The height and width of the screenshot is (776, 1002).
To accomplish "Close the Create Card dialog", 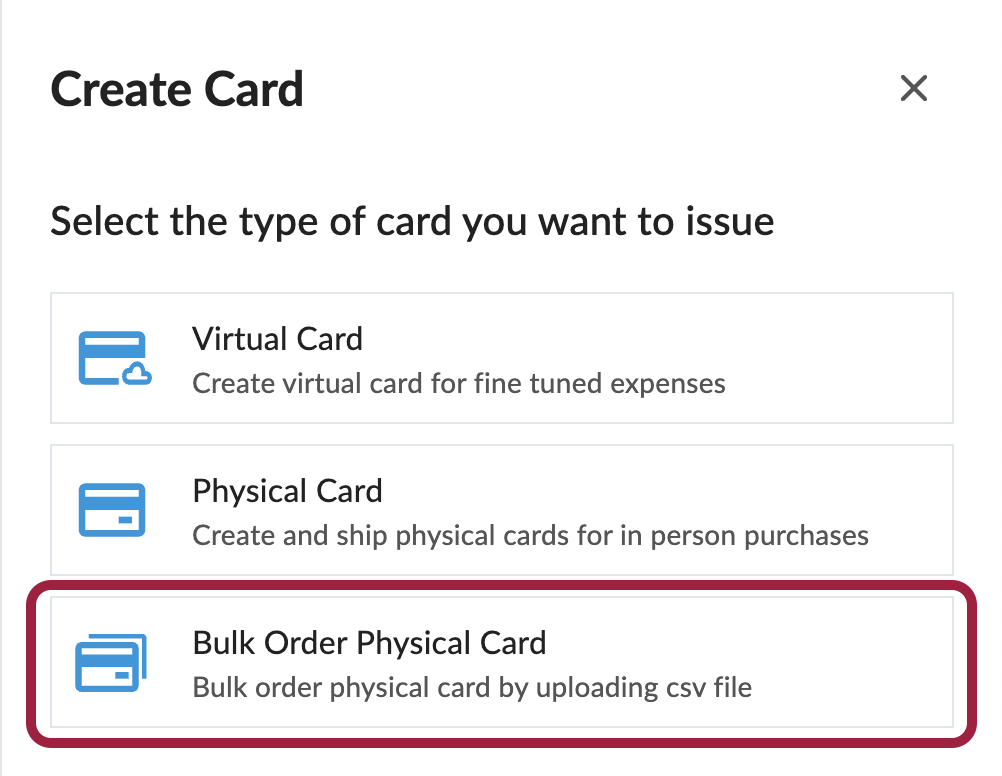I will point(914,89).
